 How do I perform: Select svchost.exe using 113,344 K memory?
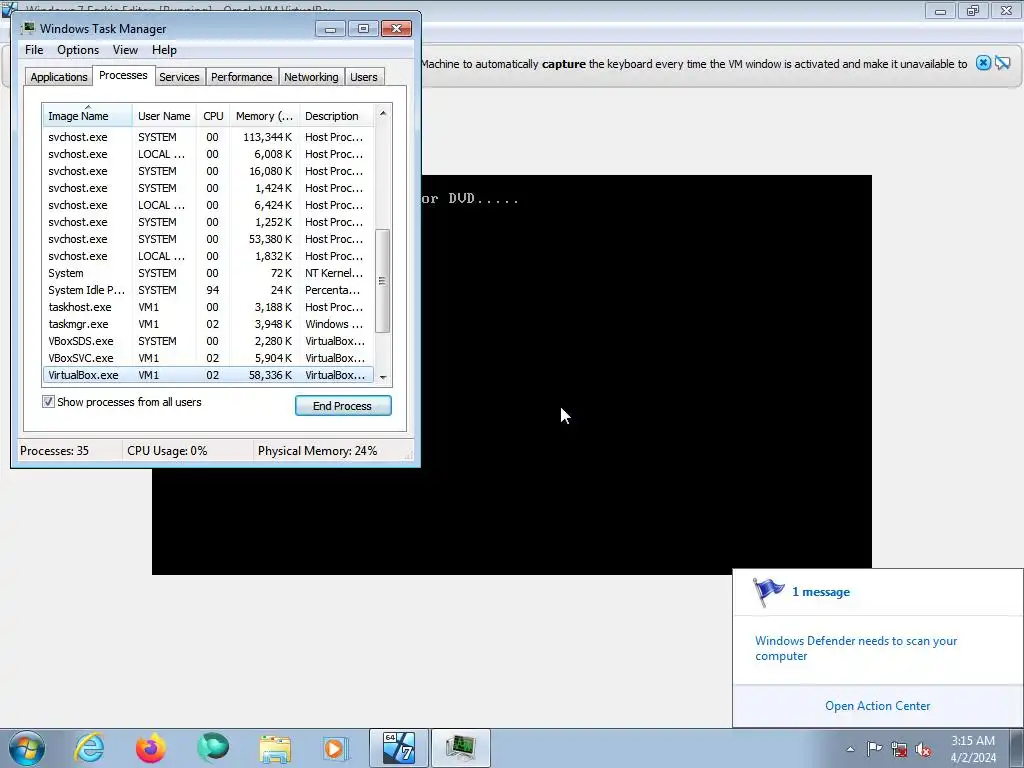pos(208,137)
